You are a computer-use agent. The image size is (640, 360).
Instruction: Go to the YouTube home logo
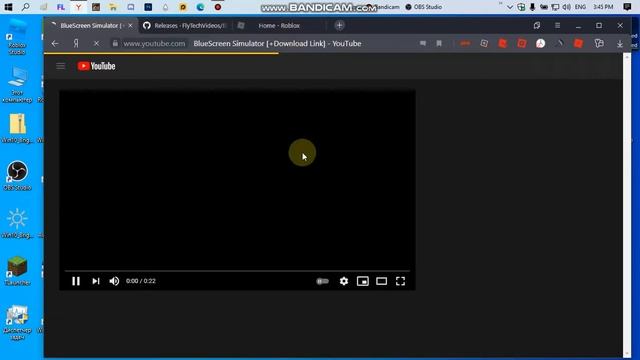pyautogui.click(x=97, y=66)
